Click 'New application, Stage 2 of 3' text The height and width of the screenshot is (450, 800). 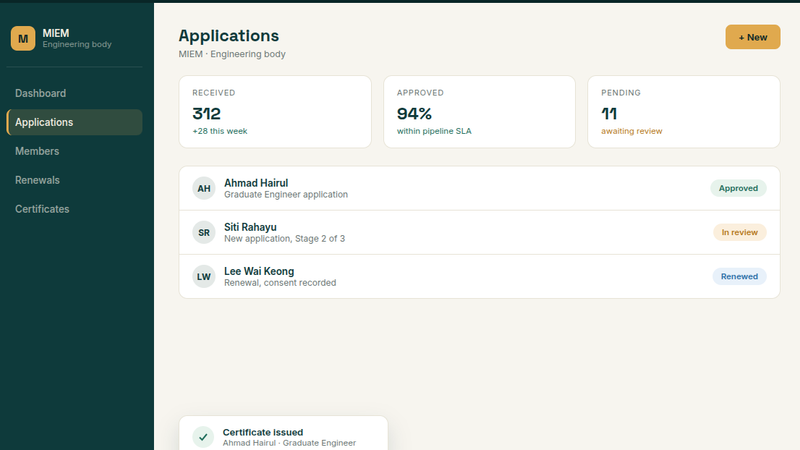pos(284,239)
